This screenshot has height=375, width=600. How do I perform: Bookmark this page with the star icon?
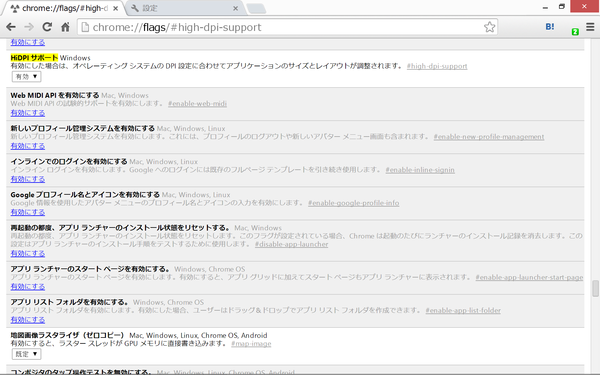point(489,27)
